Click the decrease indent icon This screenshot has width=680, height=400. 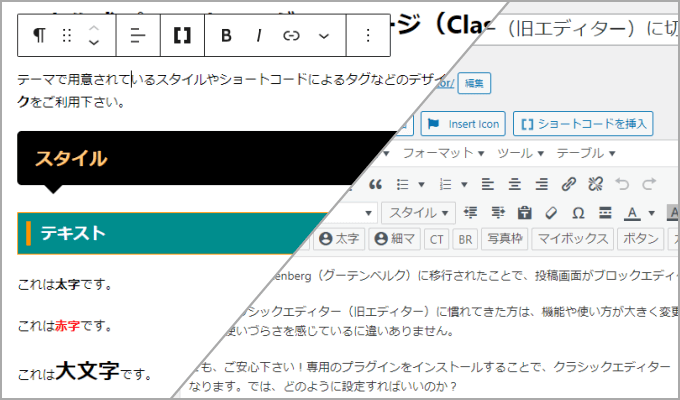tap(471, 213)
